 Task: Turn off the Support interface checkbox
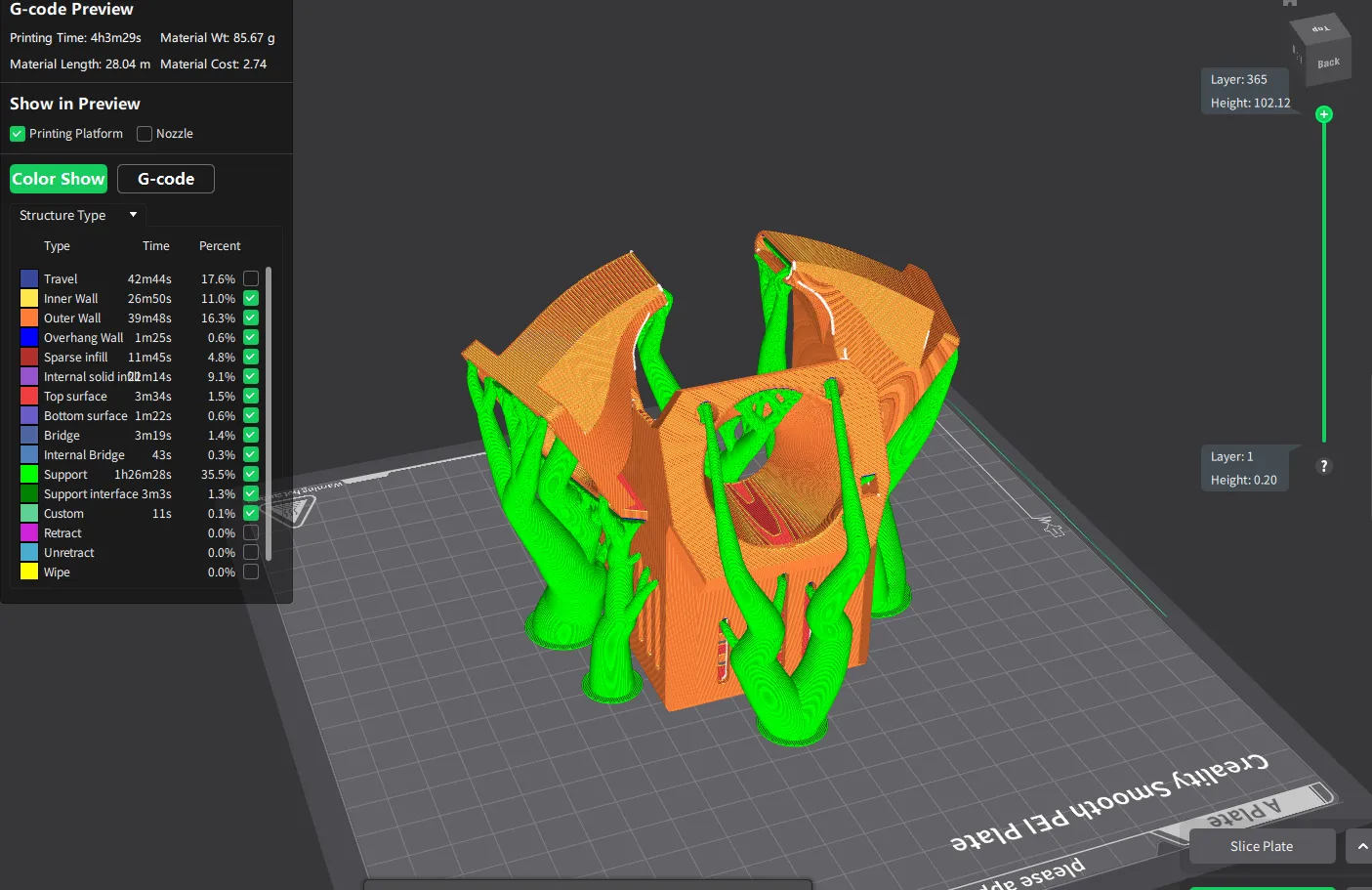251,493
